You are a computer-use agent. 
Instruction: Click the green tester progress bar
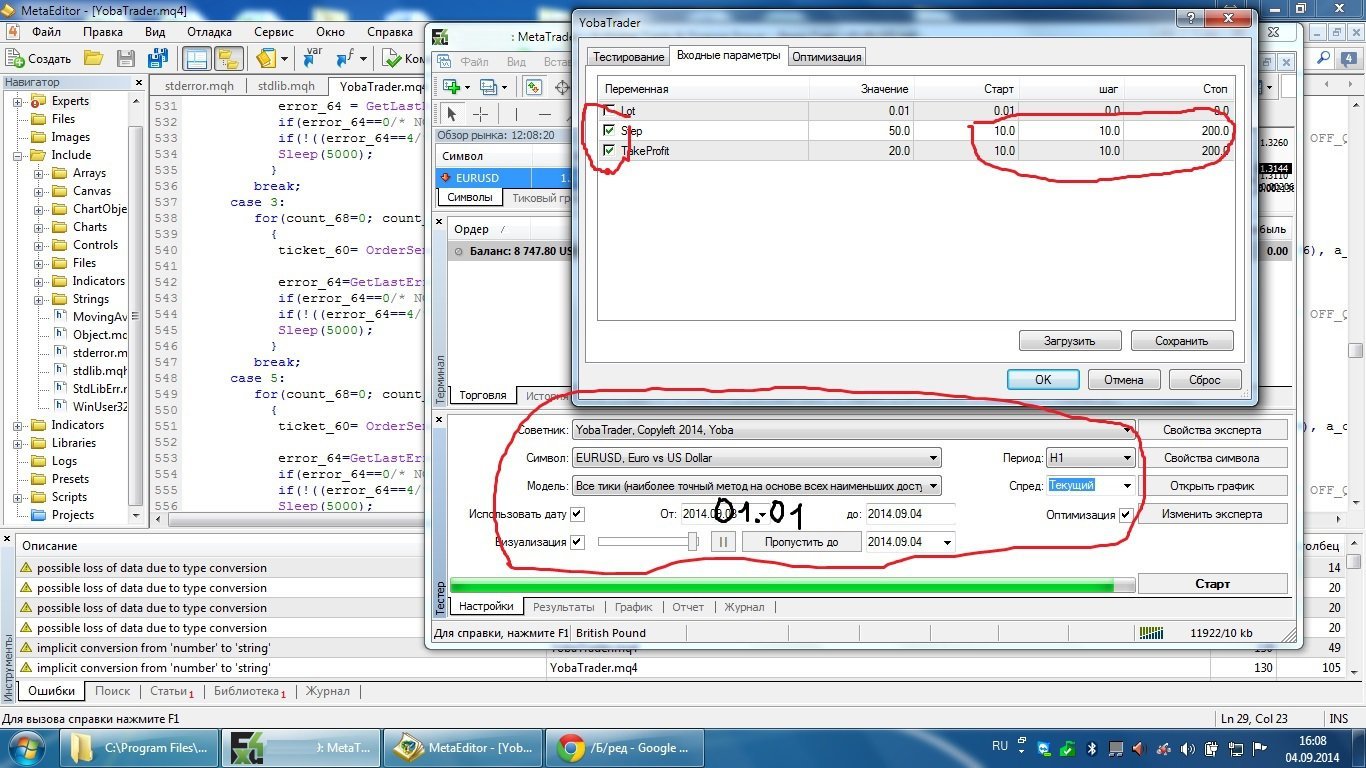tap(792, 585)
